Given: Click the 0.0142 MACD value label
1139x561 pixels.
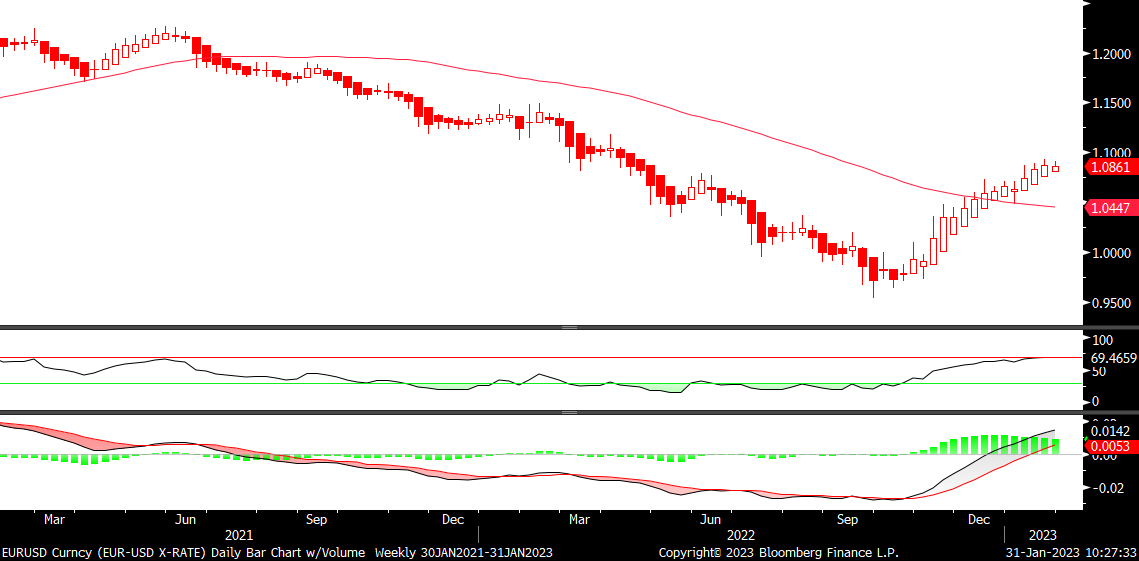Looking at the screenshot, I should (x=1109, y=432).
